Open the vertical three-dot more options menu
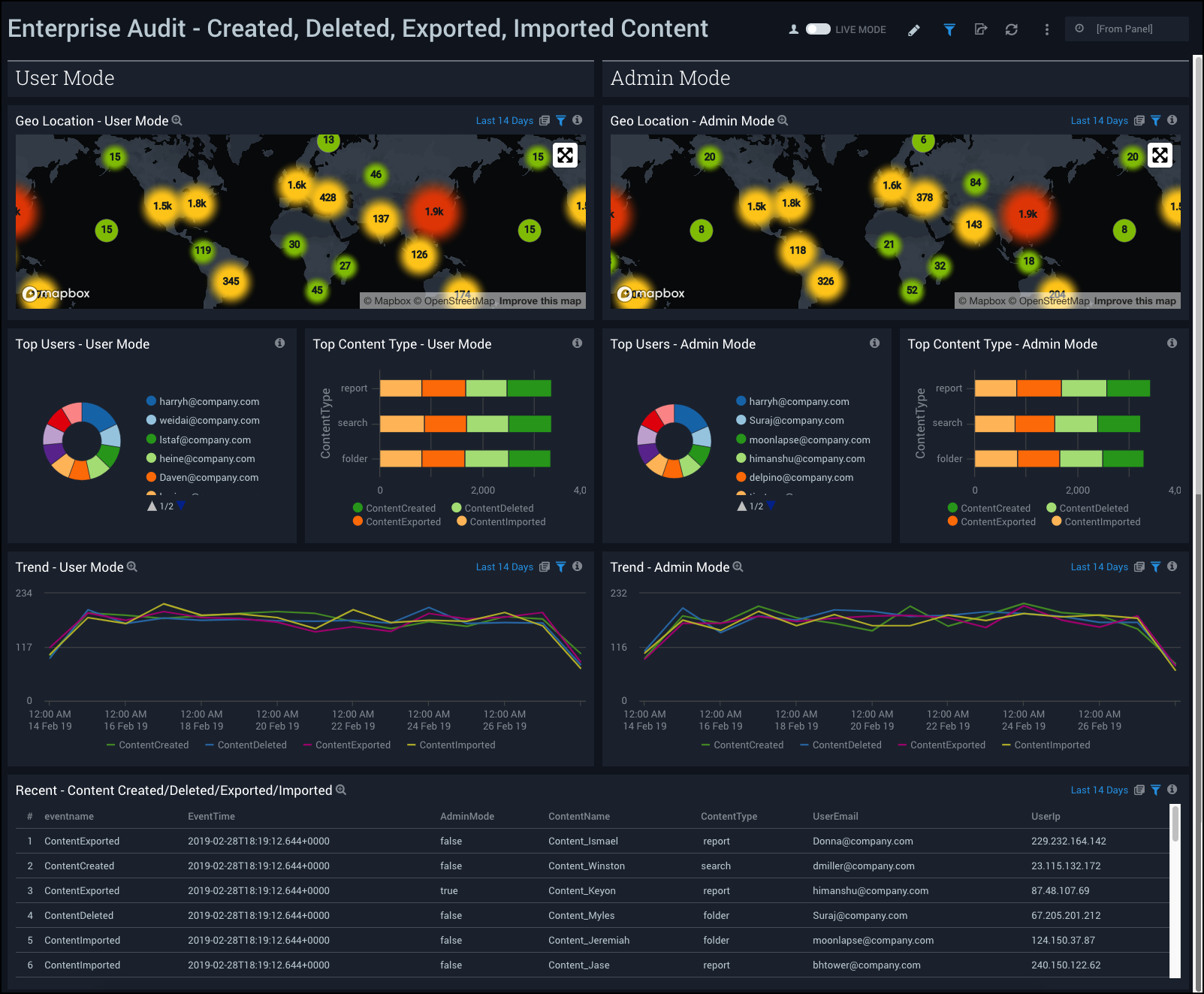The width and height of the screenshot is (1204, 994). click(1046, 29)
